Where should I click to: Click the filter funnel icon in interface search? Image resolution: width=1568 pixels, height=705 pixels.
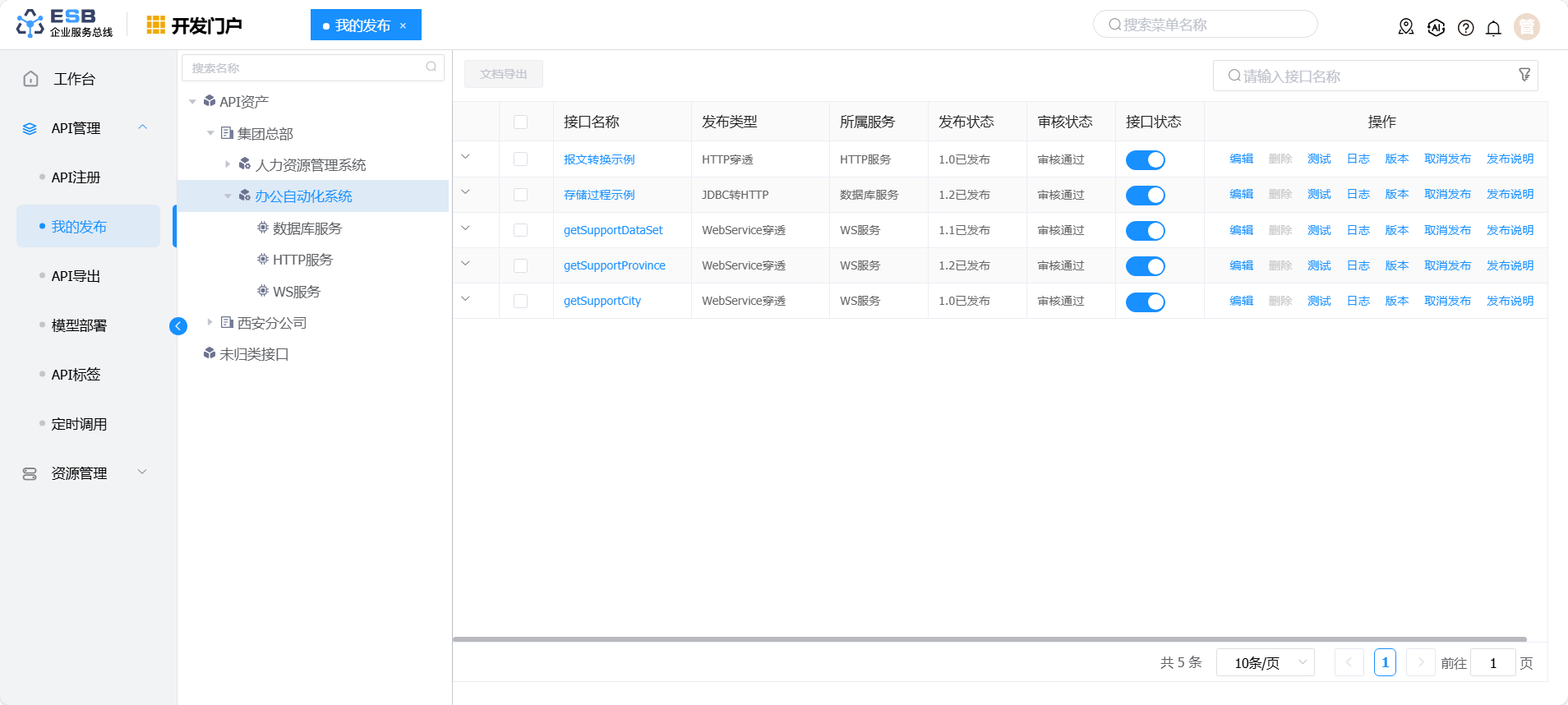point(1524,75)
